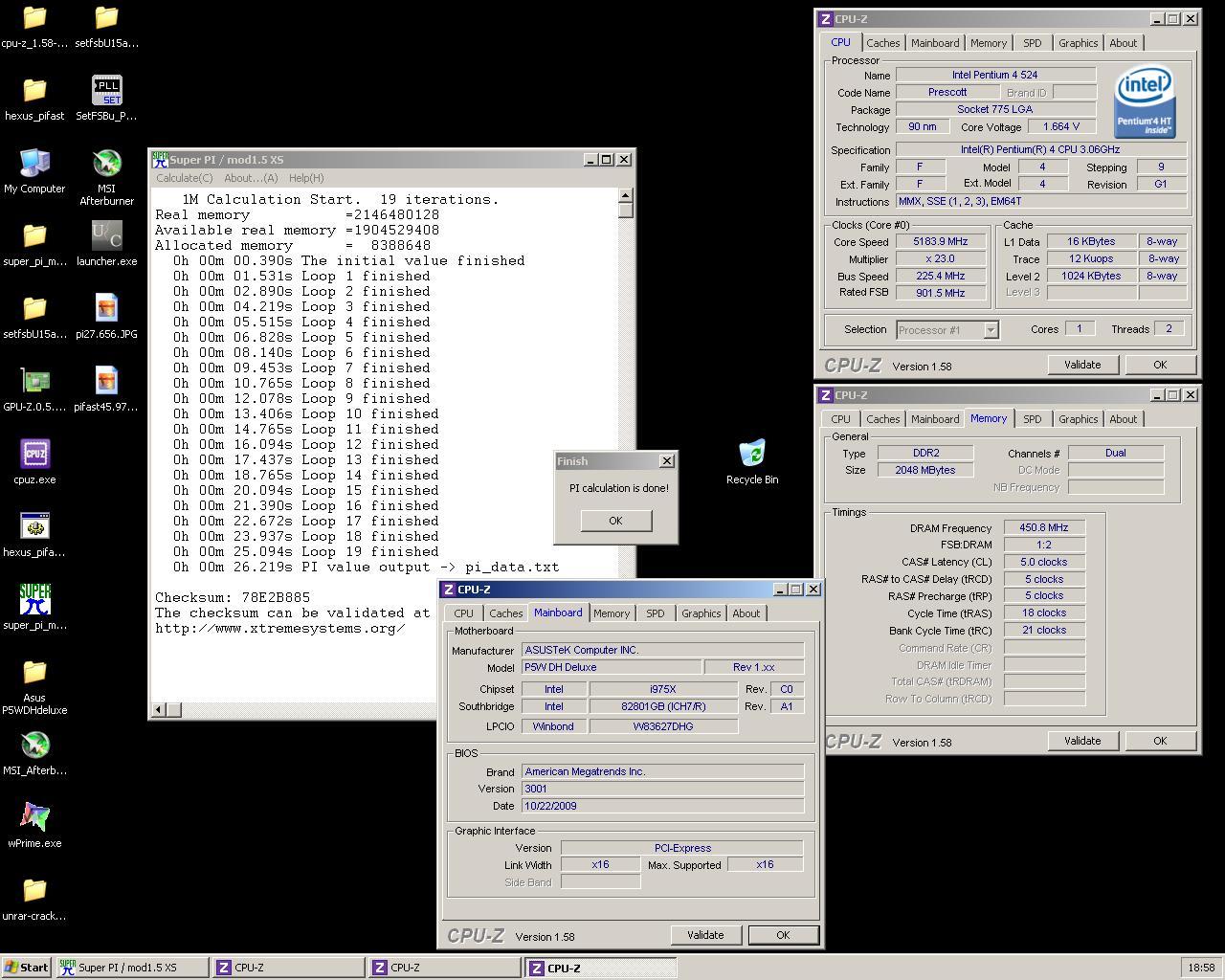Activate the first CPU-Z taskbar button

click(288, 968)
